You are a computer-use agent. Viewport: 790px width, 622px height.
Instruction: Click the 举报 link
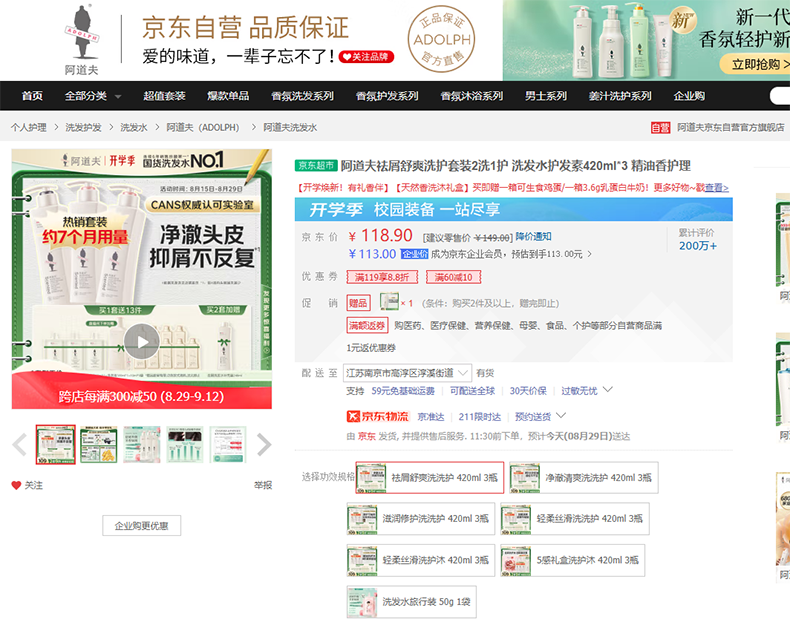point(263,486)
